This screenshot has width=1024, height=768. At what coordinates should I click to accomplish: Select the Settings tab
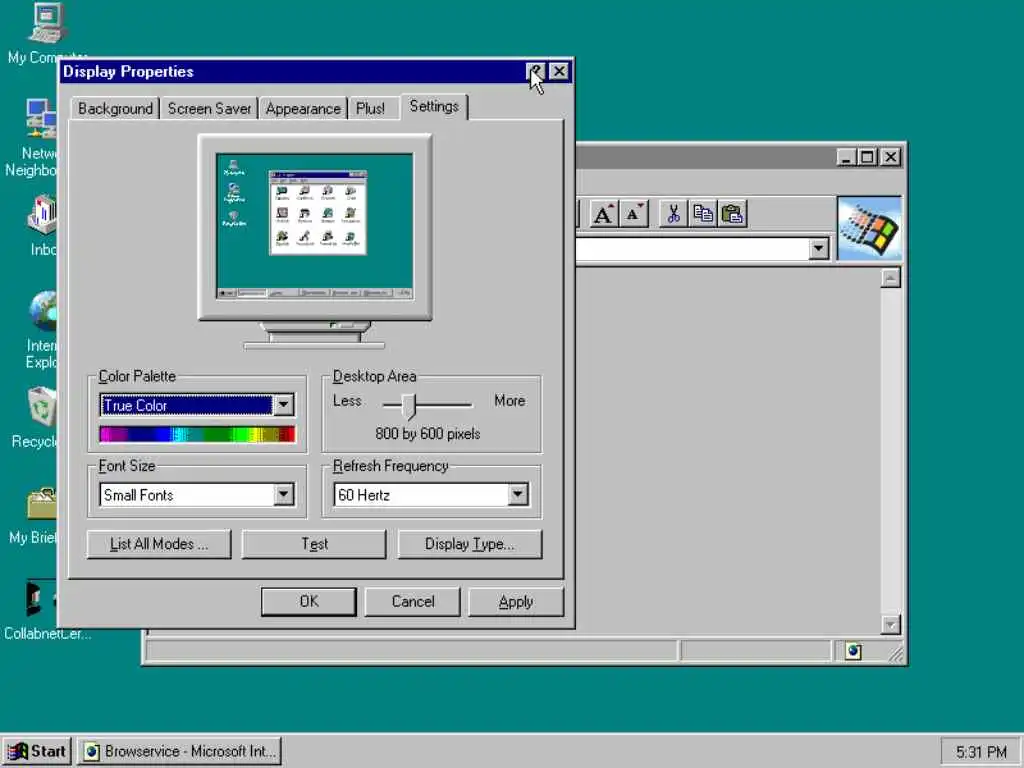click(434, 106)
